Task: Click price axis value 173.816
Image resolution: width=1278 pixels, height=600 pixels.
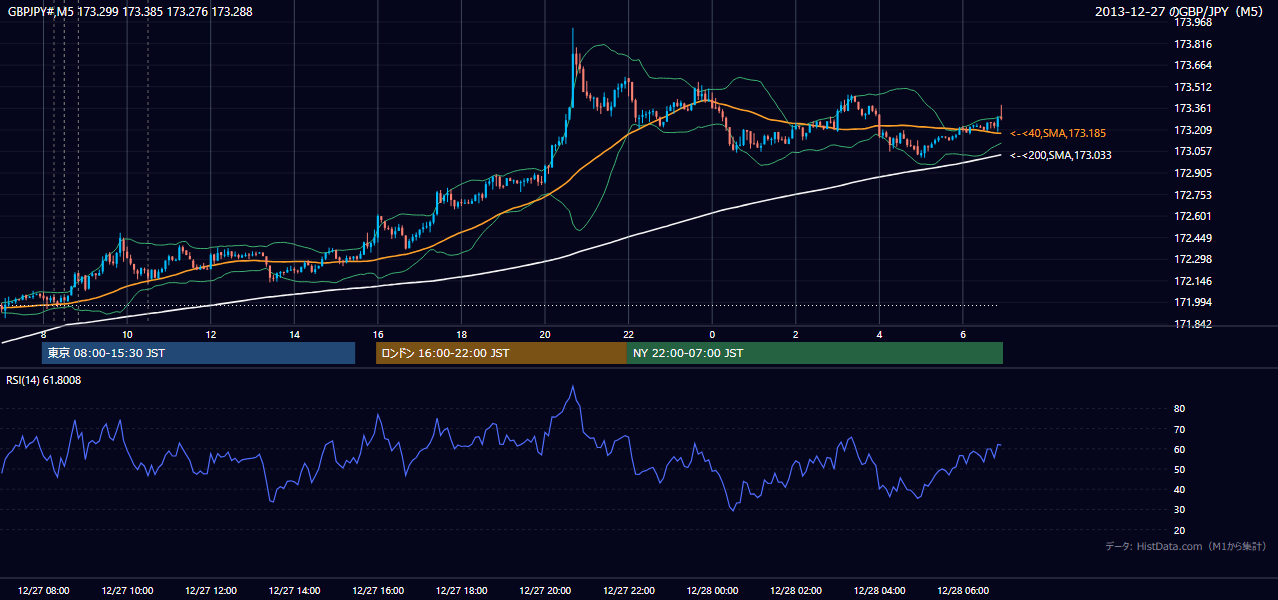Action: [x=1193, y=44]
